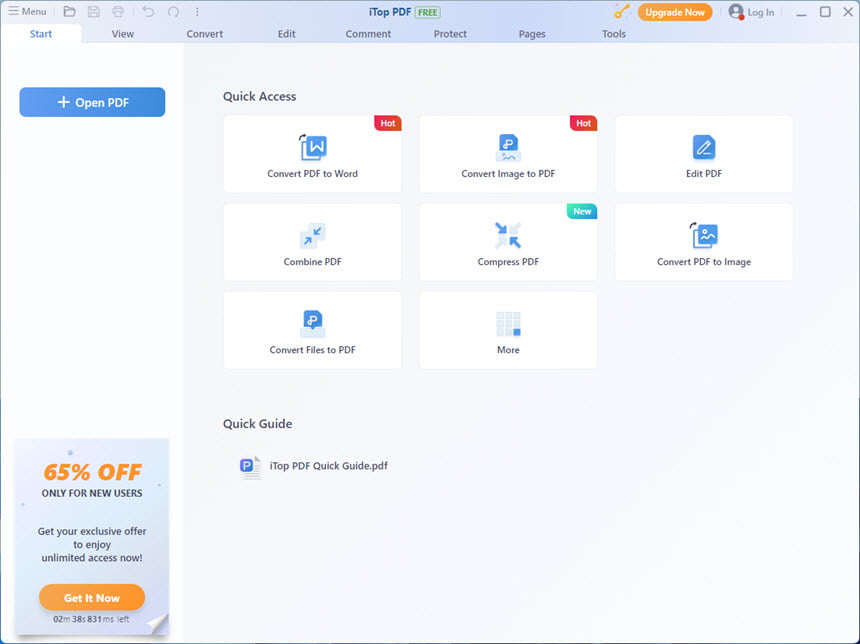Image resolution: width=860 pixels, height=644 pixels.
Task: Open the hamburger Menu
Action: (x=27, y=12)
